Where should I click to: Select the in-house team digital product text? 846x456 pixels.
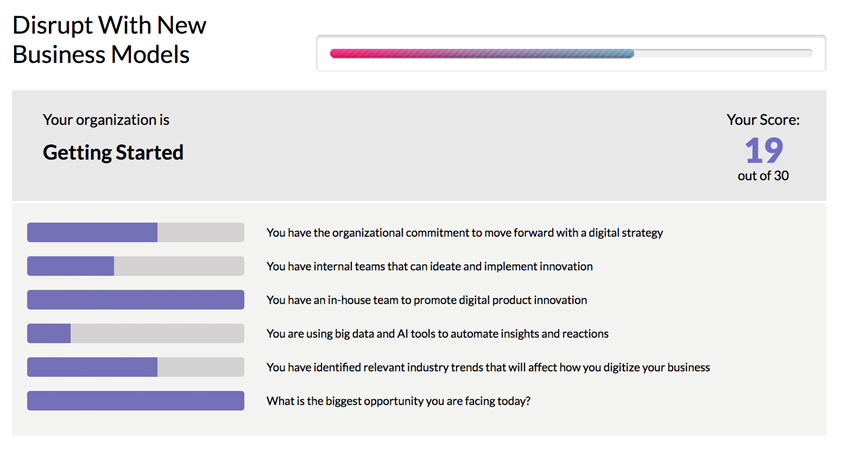(427, 300)
